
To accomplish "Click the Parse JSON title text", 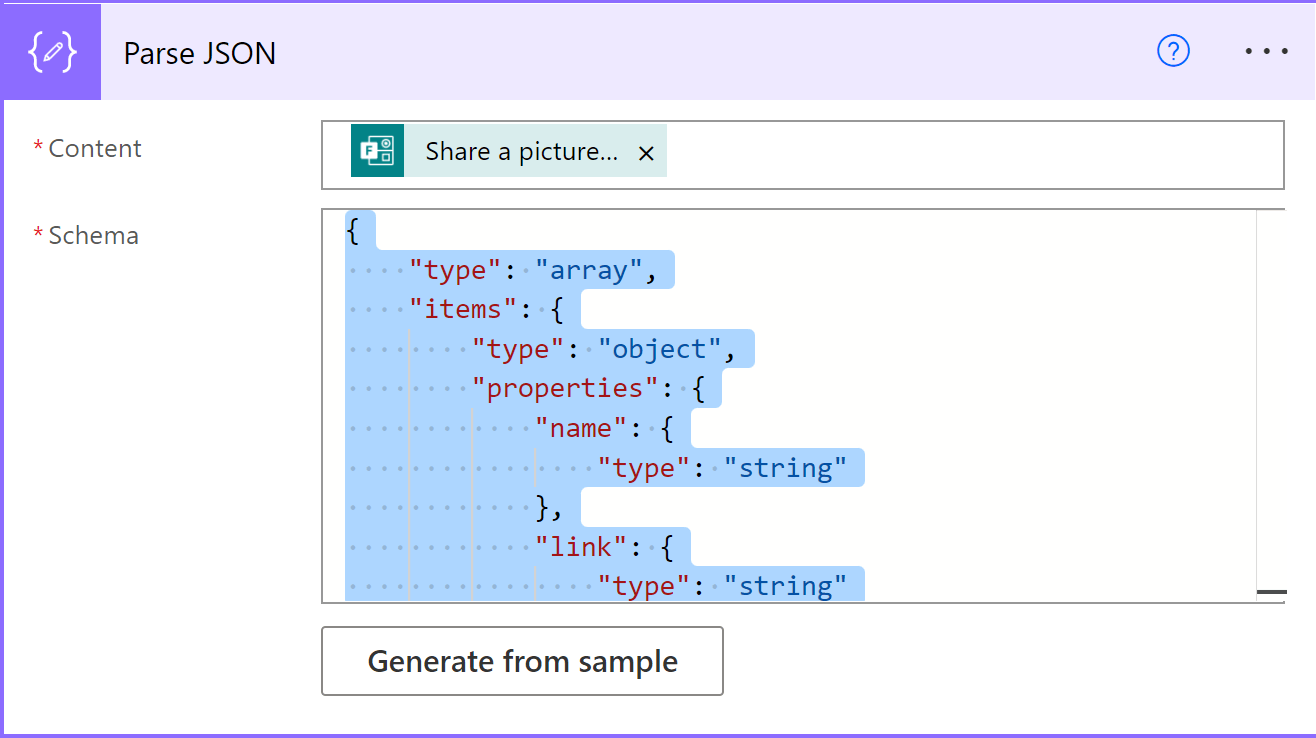I will [x=199, y=54].
